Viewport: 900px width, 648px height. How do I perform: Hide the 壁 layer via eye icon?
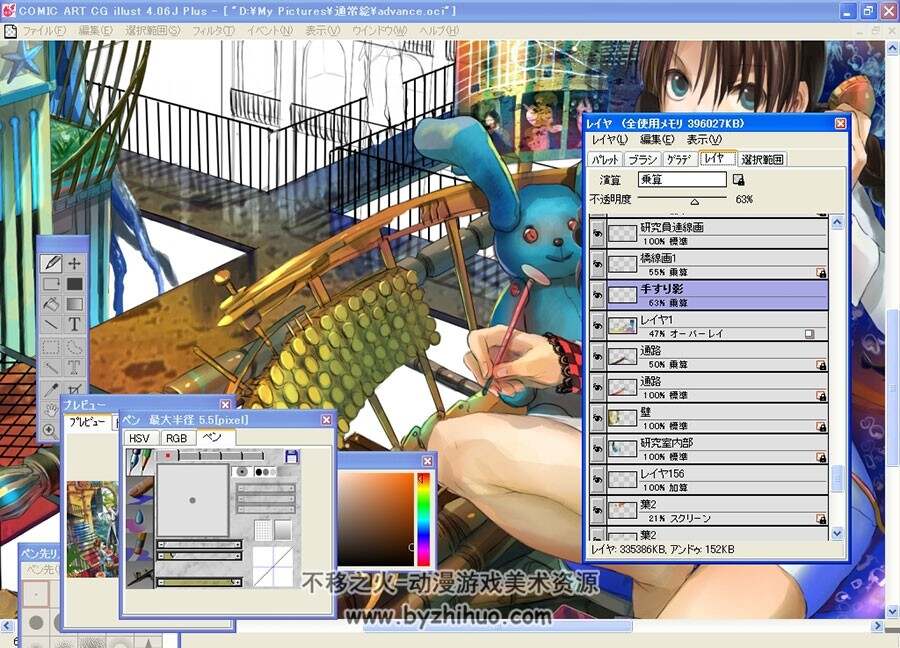tap(598, 418)
